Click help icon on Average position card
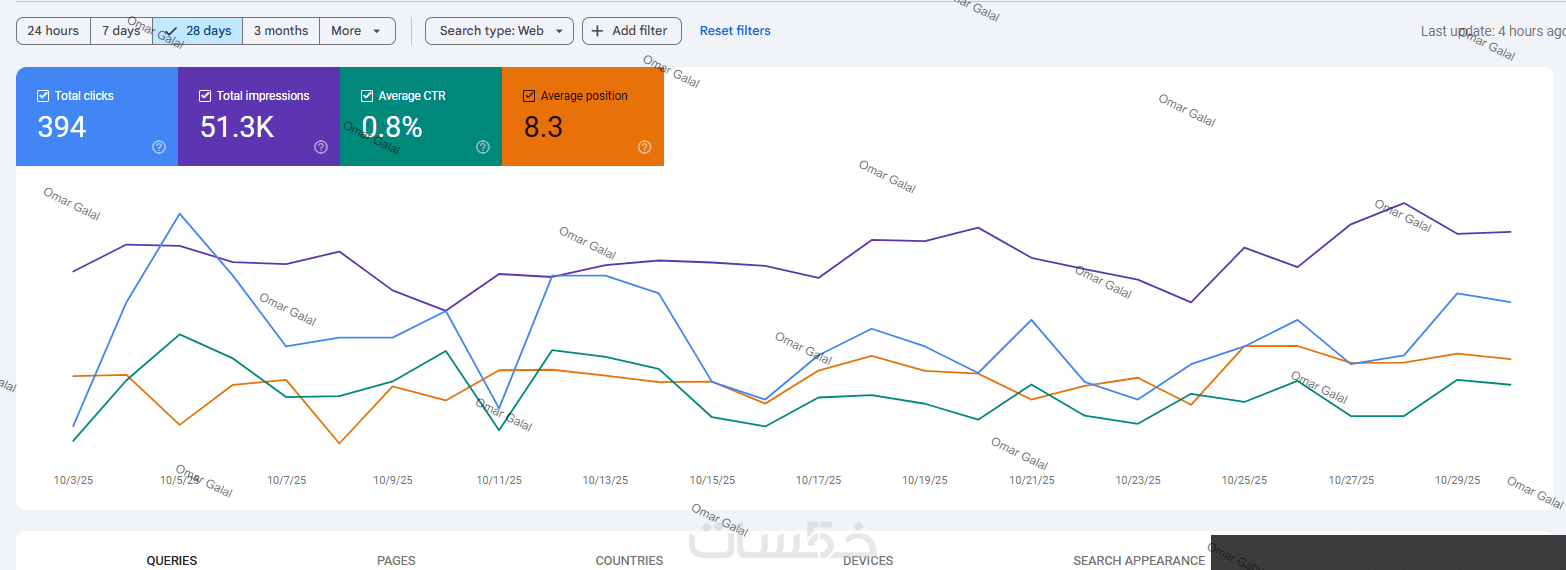Screen dimensions: 1566x570 [x=645, y=147]
